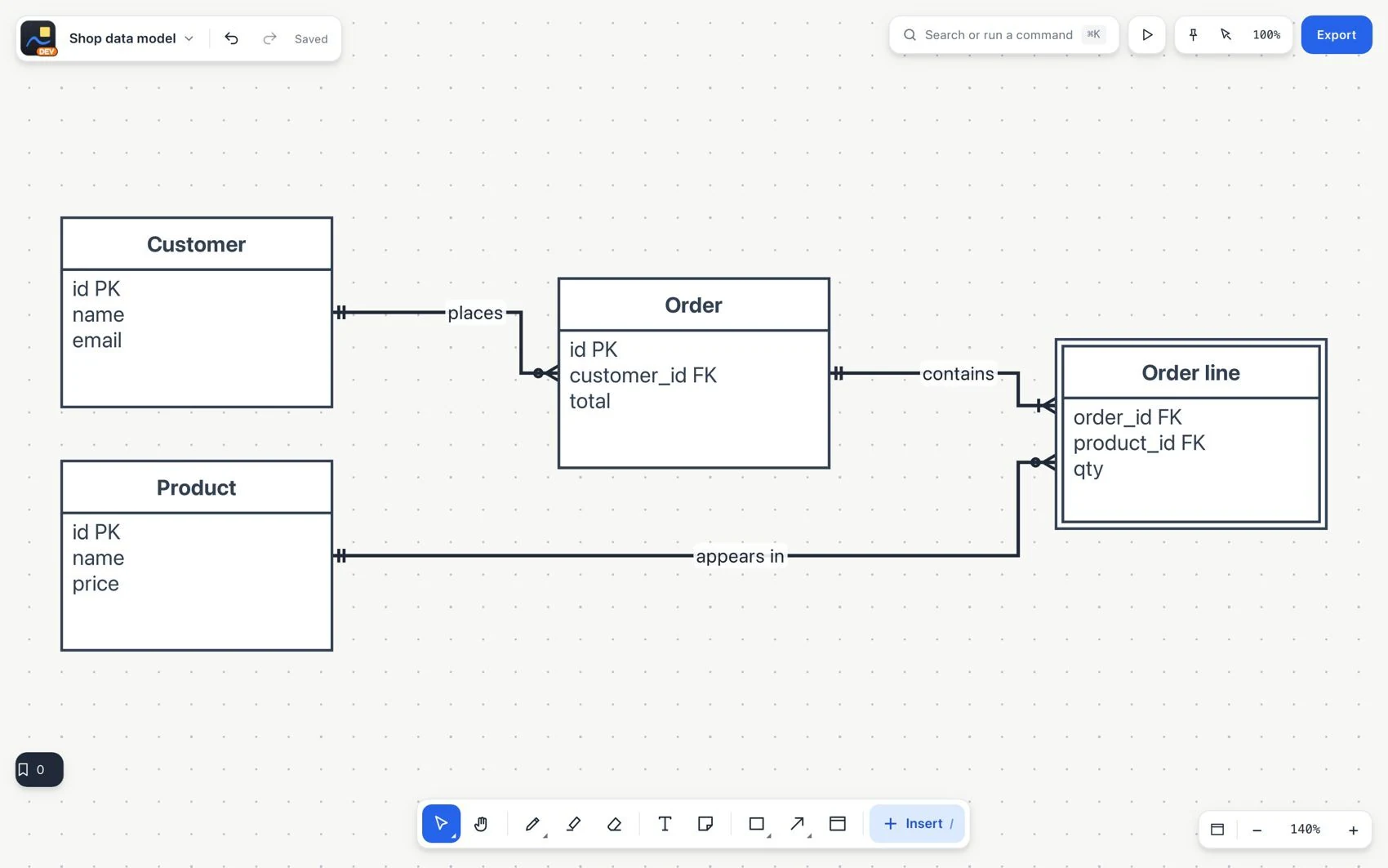Image resolution: width=1388 pixels, height=868 pixels.
Task: Click the price attribute in Product
Action: (x=96, y=585)
